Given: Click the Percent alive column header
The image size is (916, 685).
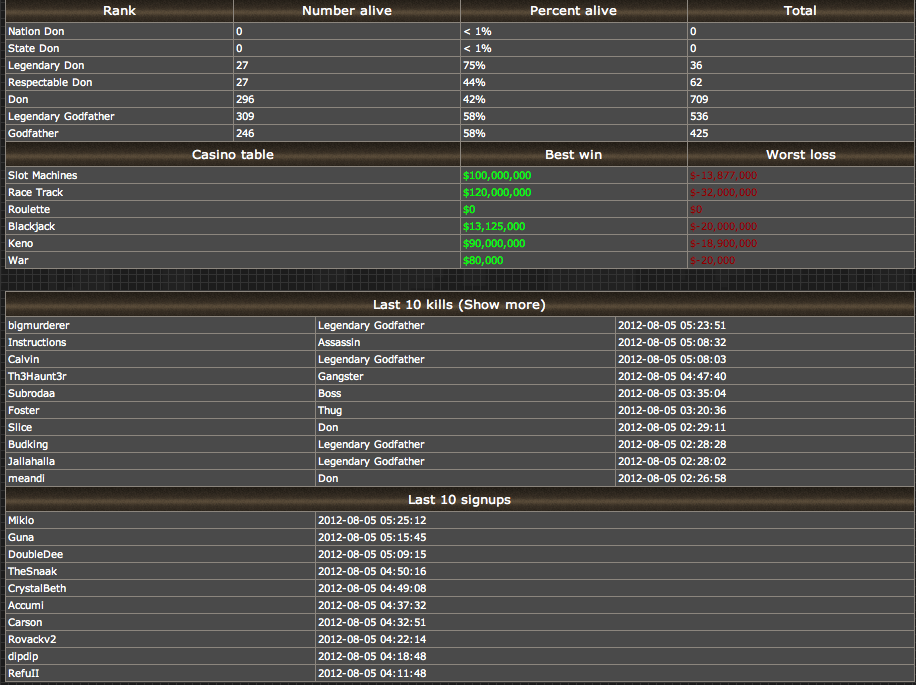Looking at the screenshot, I should click(573, 11).
